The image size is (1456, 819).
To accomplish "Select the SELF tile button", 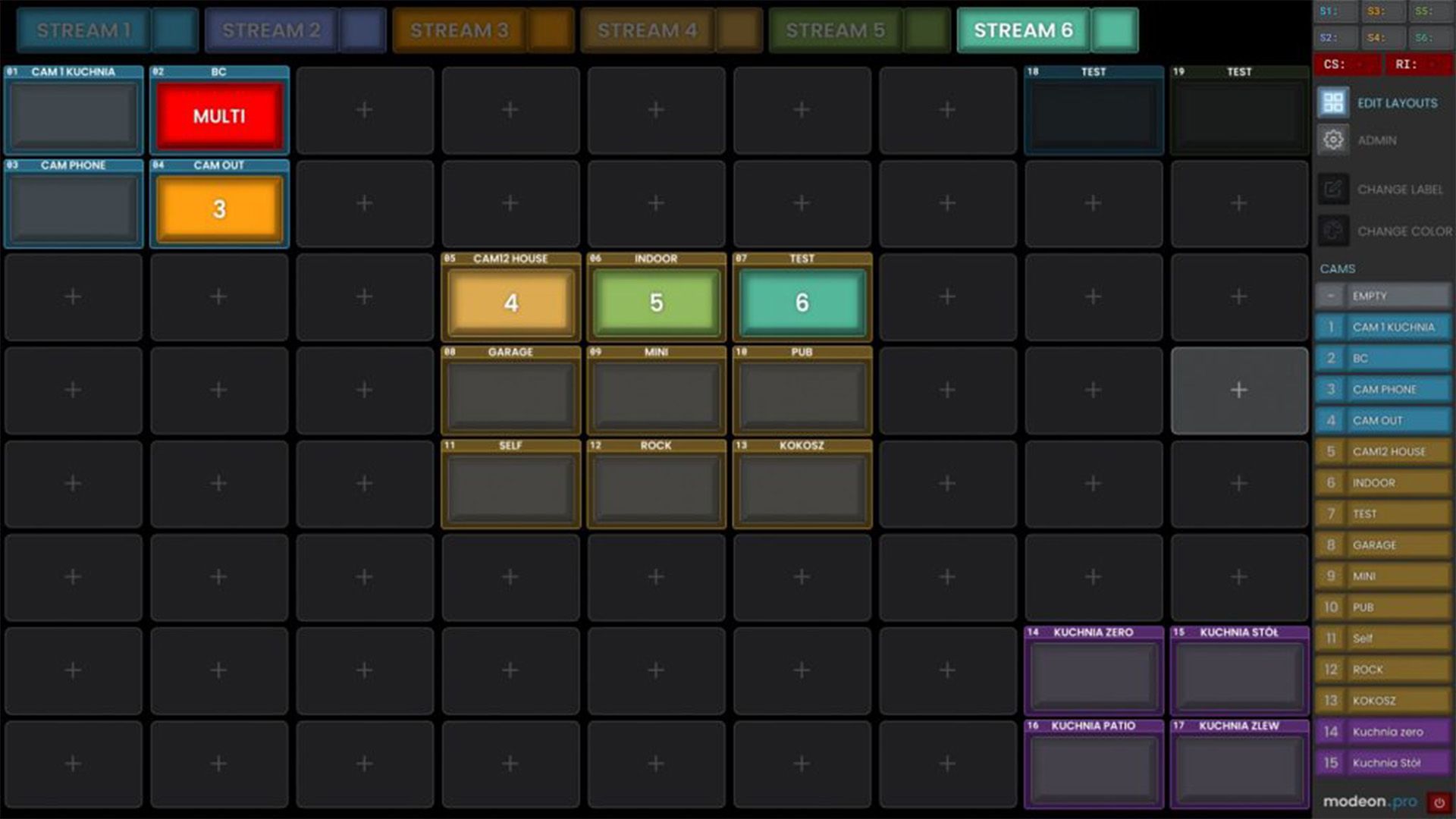I will pos(510,489).
